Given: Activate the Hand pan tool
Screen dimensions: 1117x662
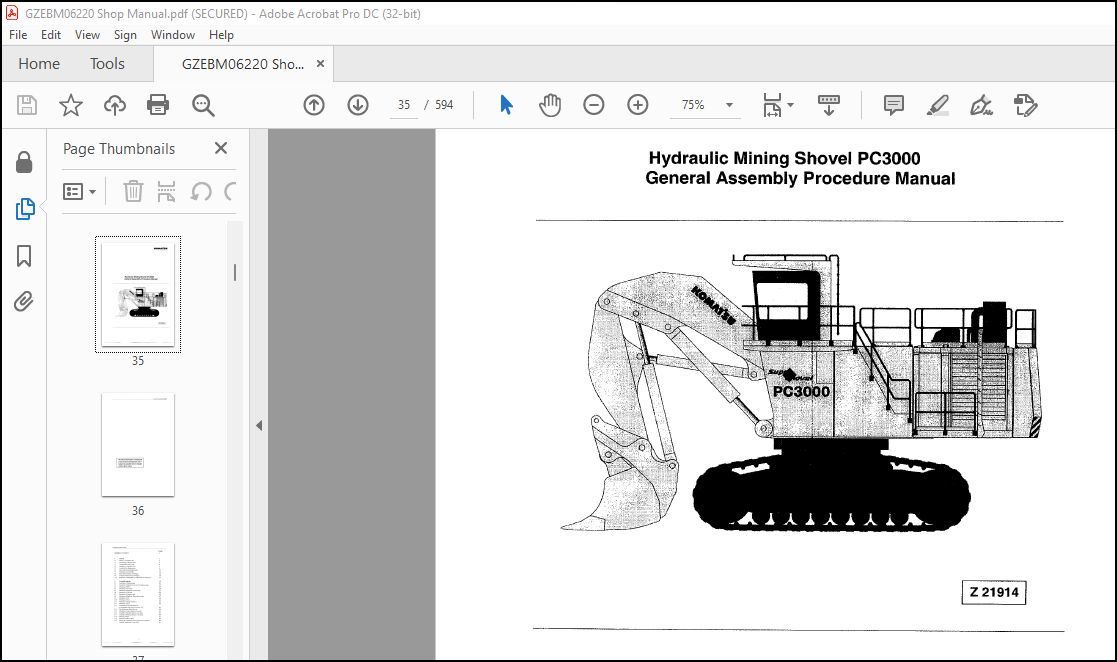Looking at the screenshot, I should tap(550, 105).
